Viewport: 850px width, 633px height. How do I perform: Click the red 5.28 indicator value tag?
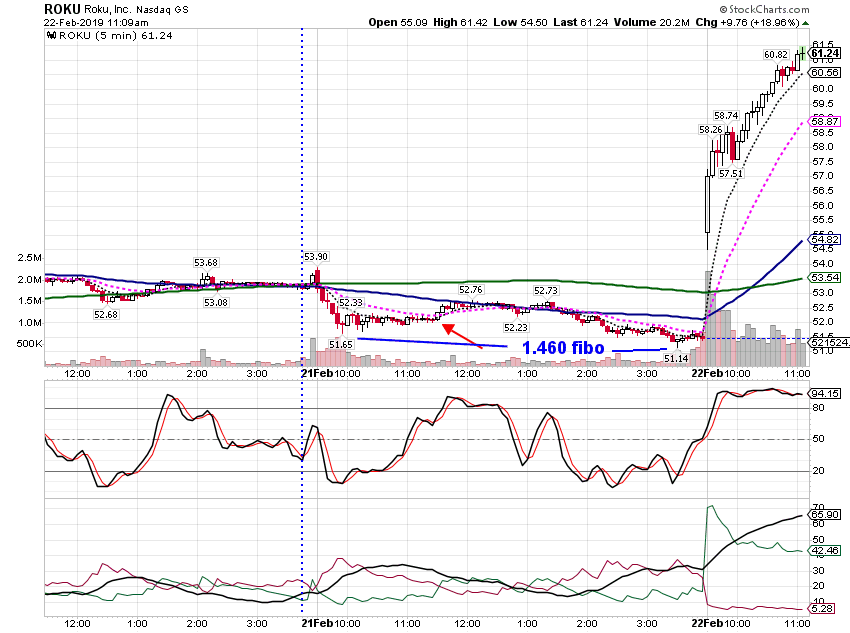pyautogui.click(x=822, y=609)
